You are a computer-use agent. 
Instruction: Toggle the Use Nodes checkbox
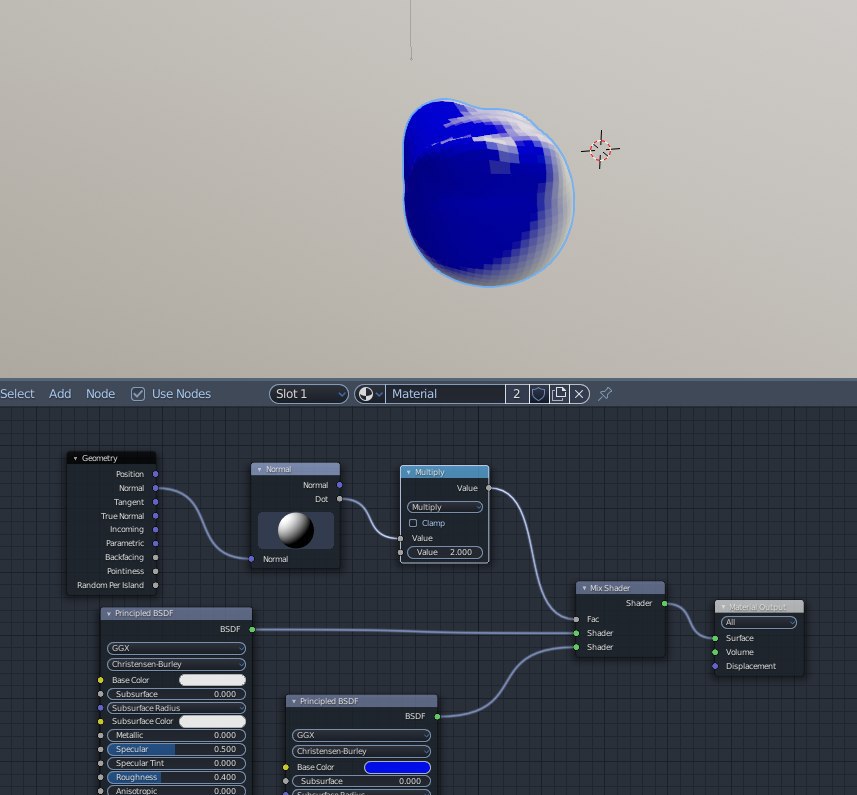click(138, 394)
